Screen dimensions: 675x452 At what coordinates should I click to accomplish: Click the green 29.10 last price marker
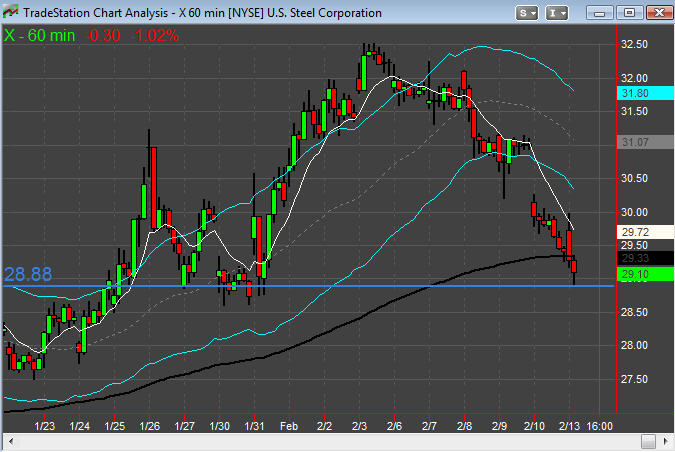pos(645,274)
